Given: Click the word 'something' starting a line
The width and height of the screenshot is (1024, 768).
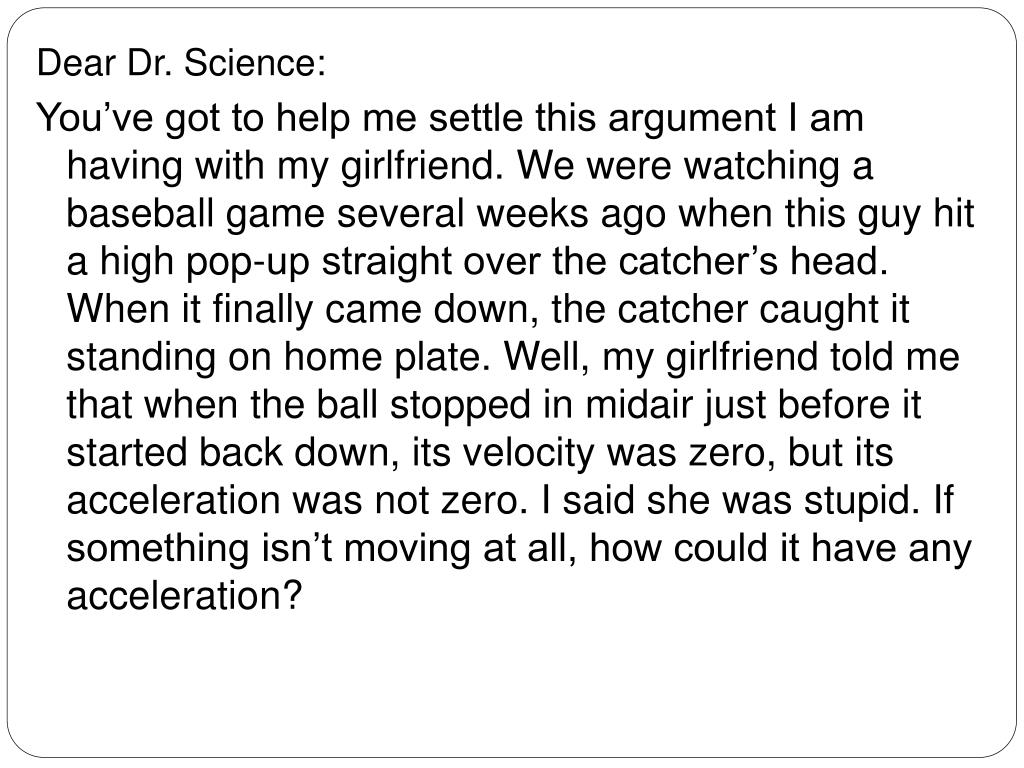Looking at the screenshot, I should click(158, 550).
